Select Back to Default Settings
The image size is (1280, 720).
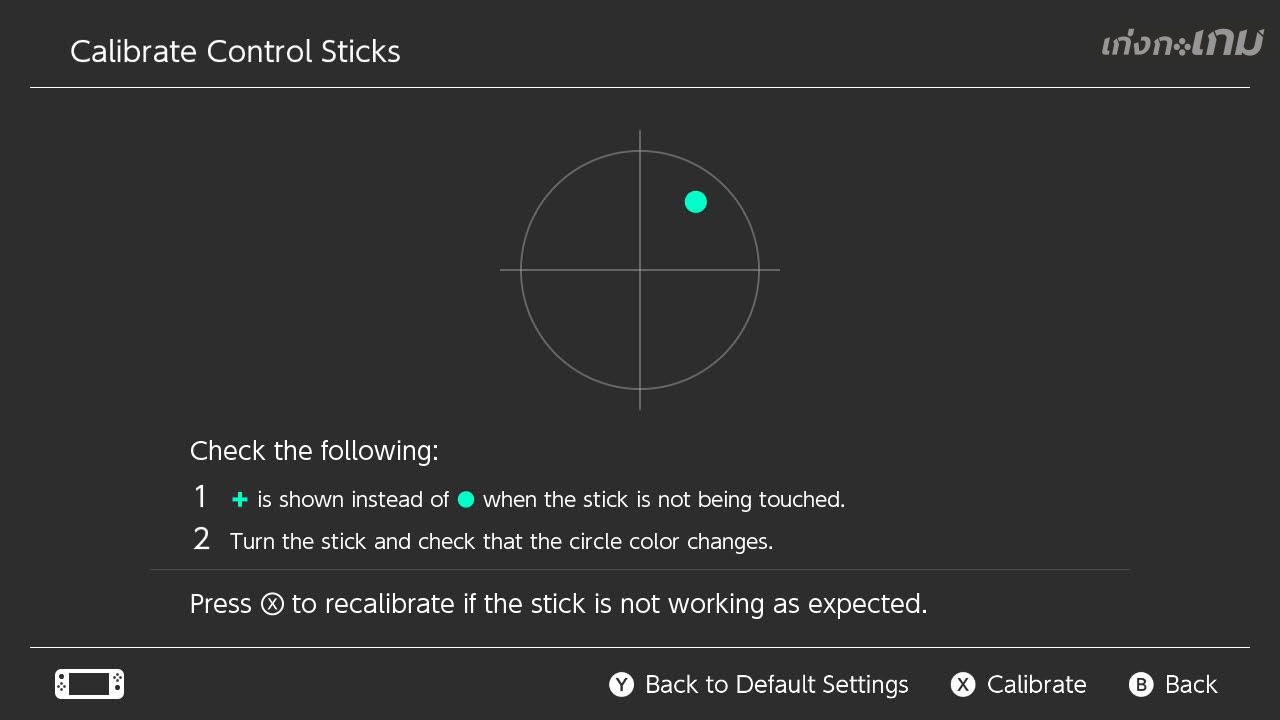point(776,684)
